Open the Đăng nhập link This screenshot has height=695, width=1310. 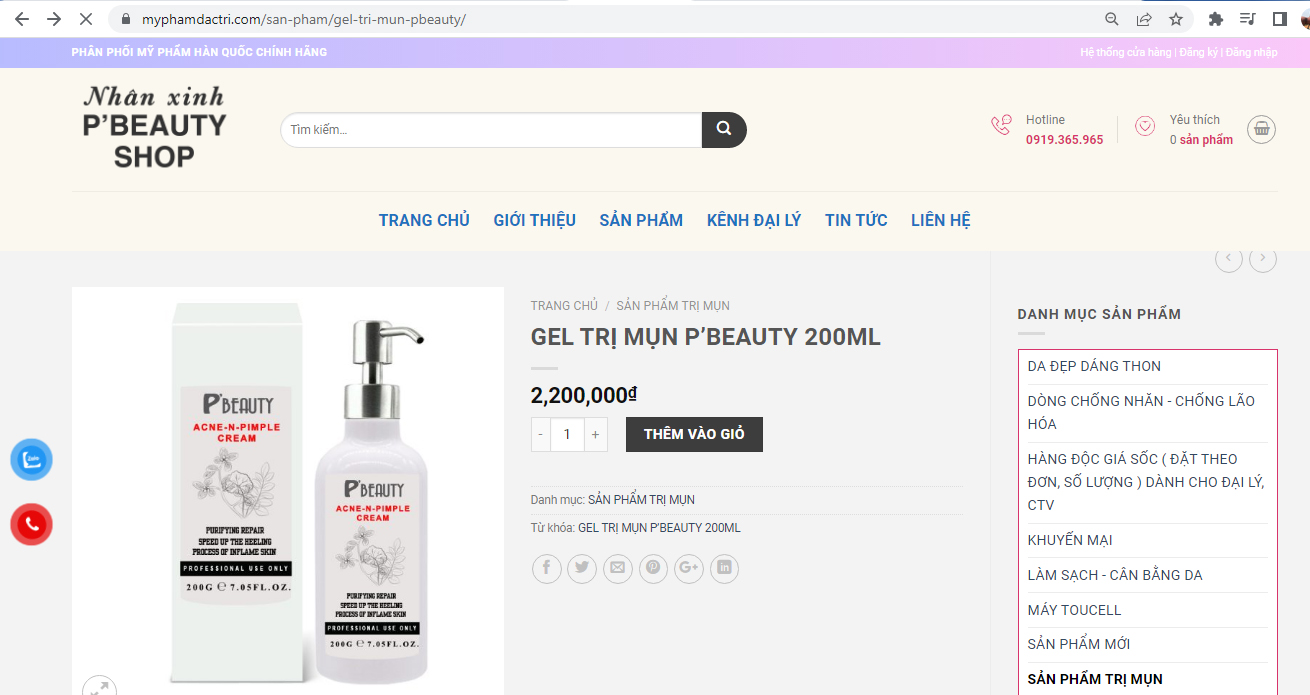(1251, 52)
